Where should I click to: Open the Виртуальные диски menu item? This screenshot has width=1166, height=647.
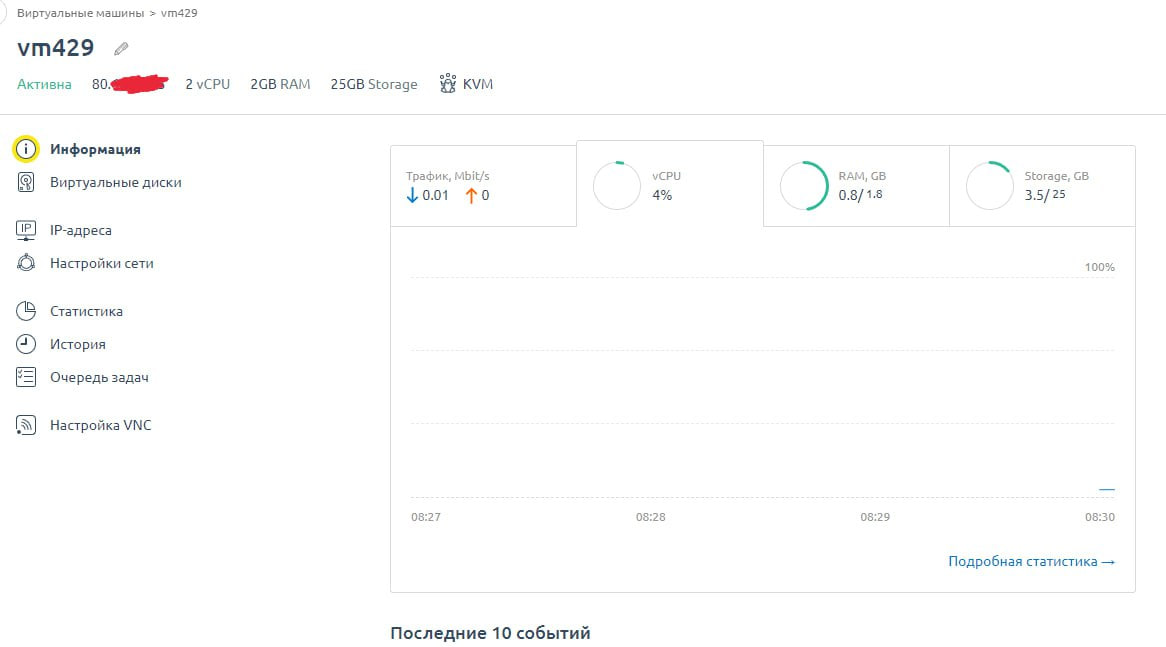click(x=116, y=182)
